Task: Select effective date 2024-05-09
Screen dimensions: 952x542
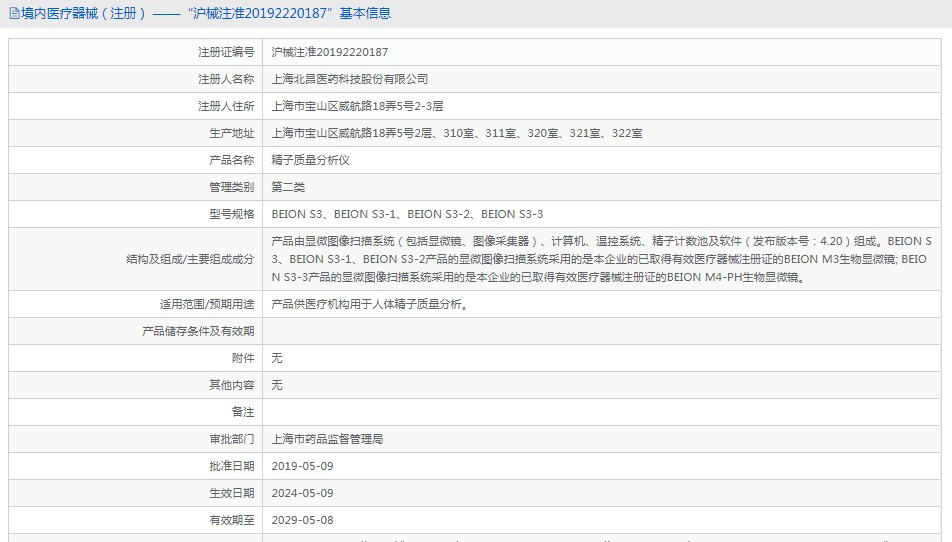Action: point(302,493)
